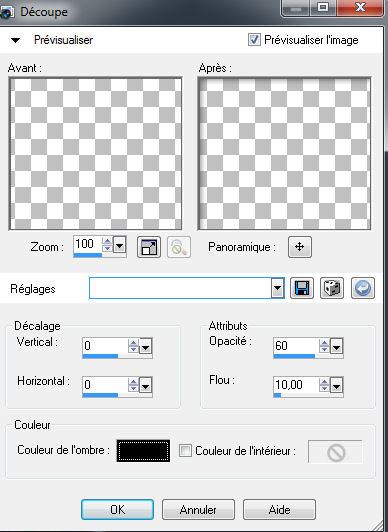Toggle the Prévisualiser l'image checkbox
The image size is (388, 532).
[x=254, y=40]
